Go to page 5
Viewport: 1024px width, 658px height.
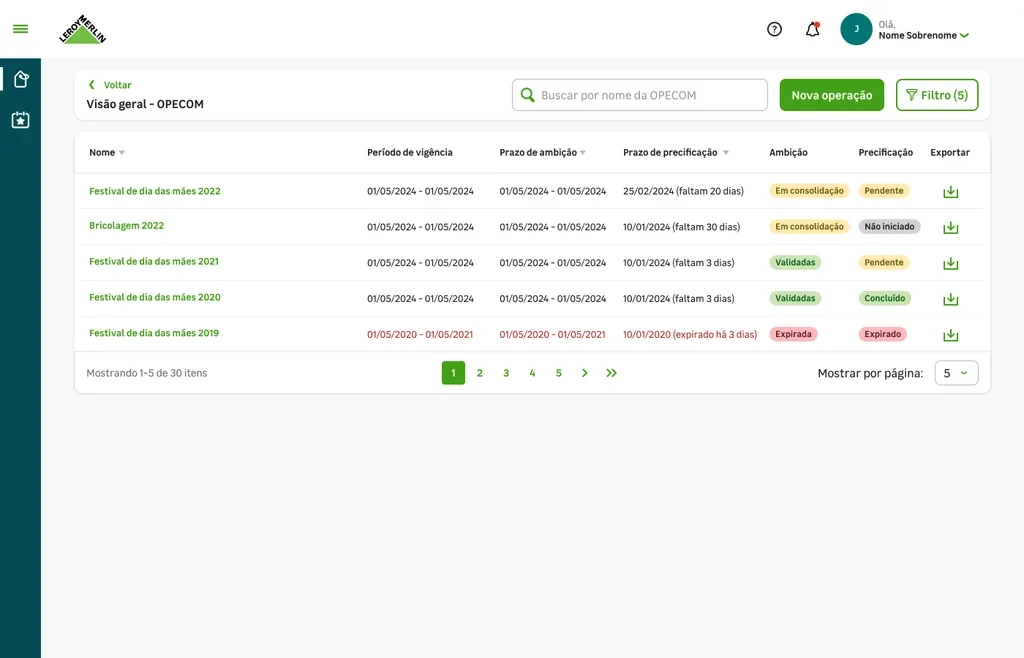click(x=558, y=373)
